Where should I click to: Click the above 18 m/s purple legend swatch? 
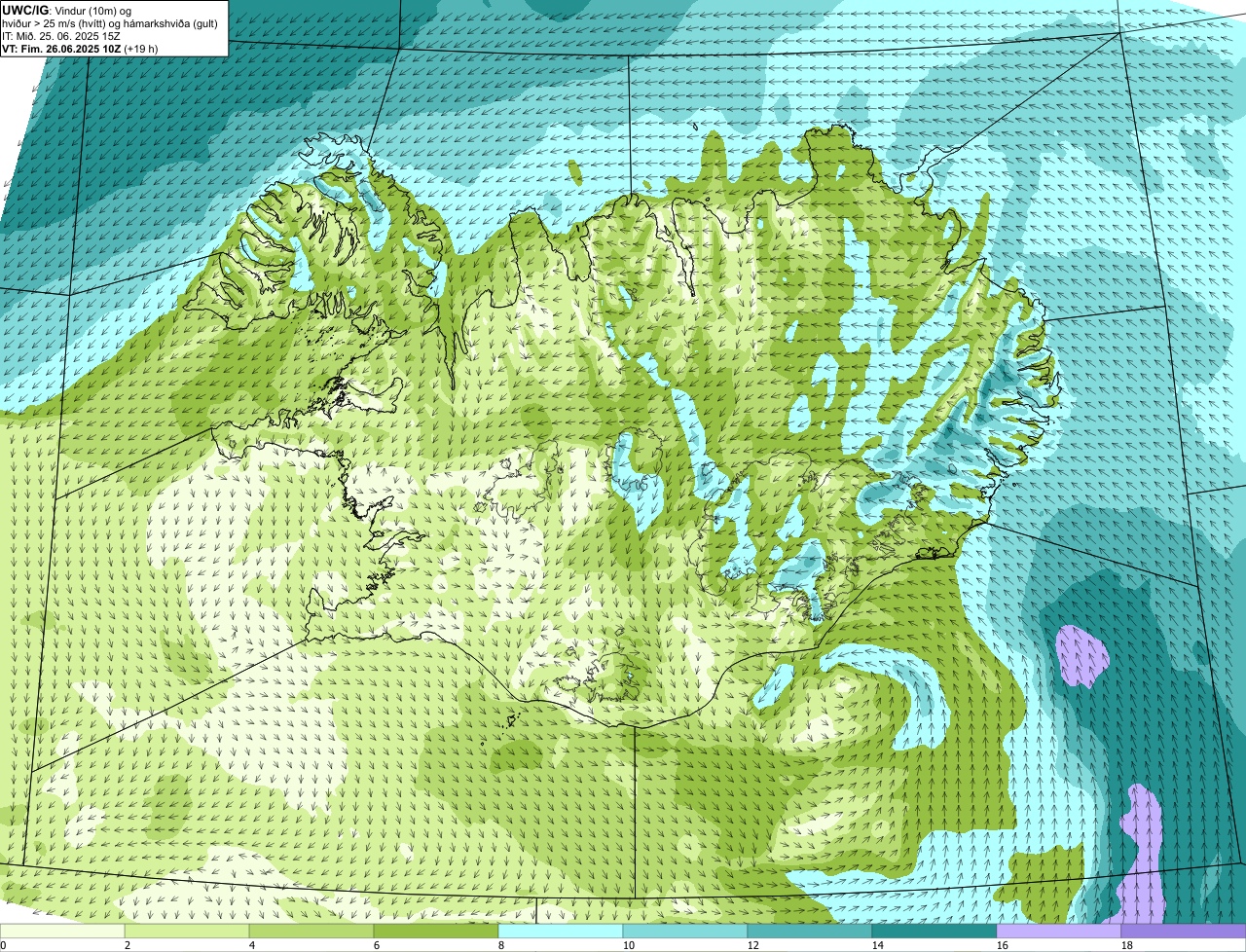click(x=1184, y=932)
